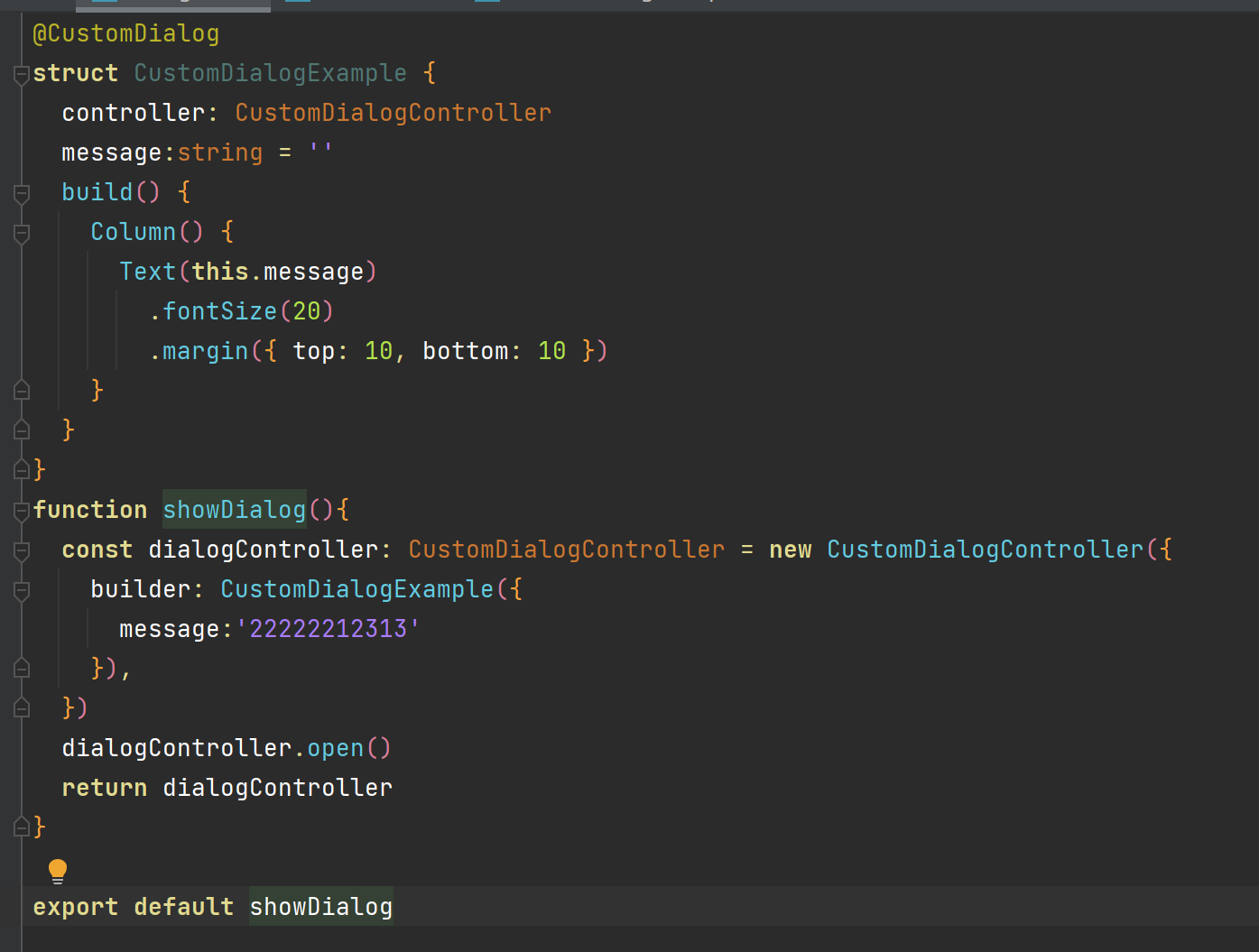Click CustomDialogExample on the builder line
Screen dimensions: 1259x952
click(x=357, y=589)
